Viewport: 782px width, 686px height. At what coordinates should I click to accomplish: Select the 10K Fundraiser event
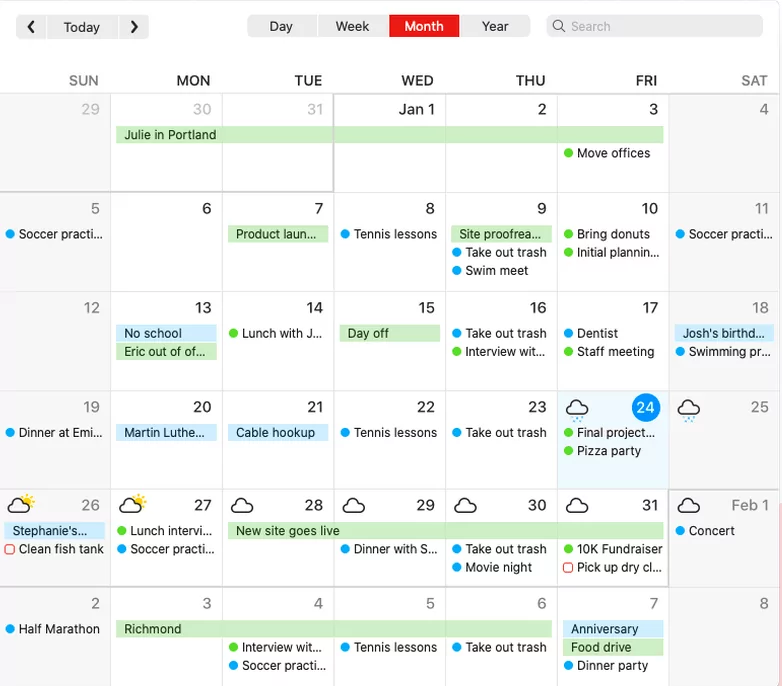613,549
